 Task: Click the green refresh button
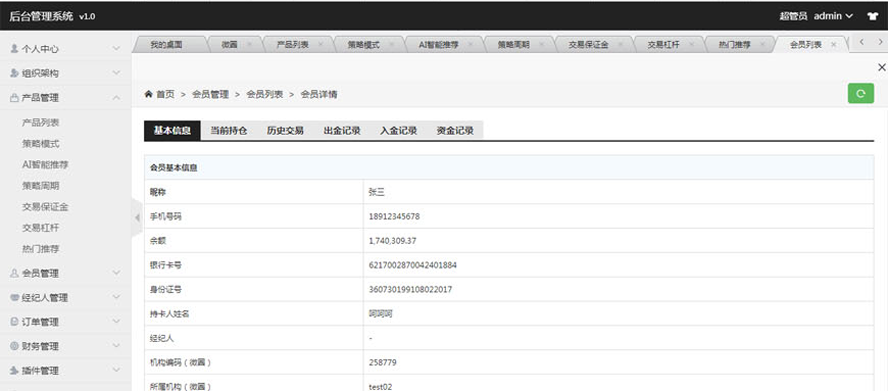tap(860, 94)
